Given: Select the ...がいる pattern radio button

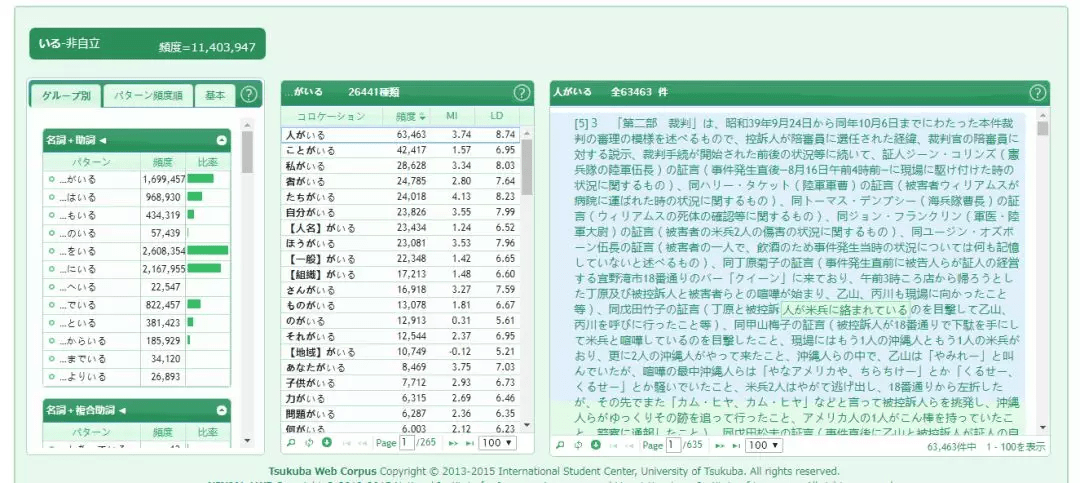Looking at the screenshot, I should pos(51,179).
